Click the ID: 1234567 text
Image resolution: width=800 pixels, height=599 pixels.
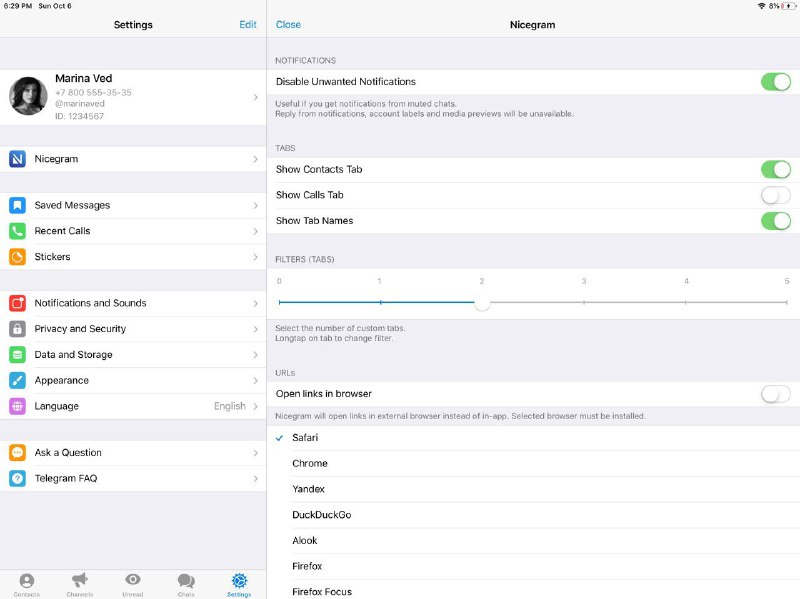tap(80, 116)
